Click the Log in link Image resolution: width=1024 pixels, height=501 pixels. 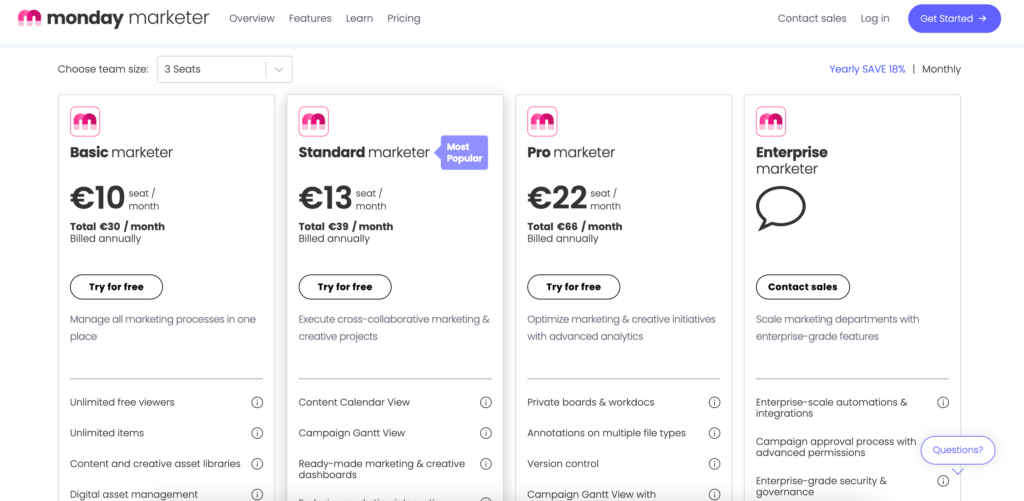tap(874, 18)
